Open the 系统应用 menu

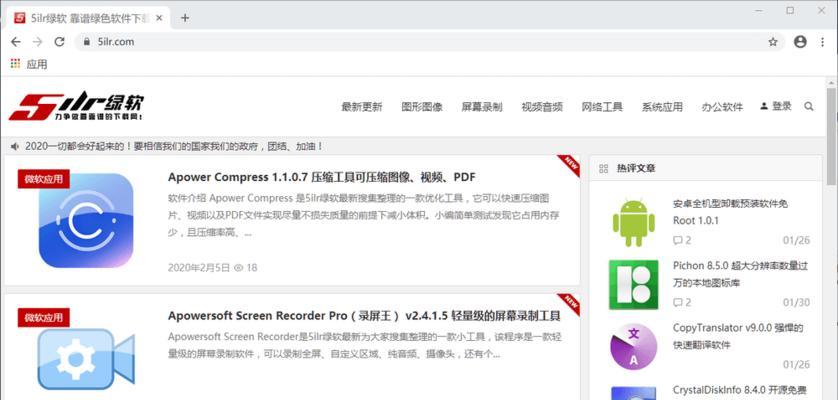point(662,106)
